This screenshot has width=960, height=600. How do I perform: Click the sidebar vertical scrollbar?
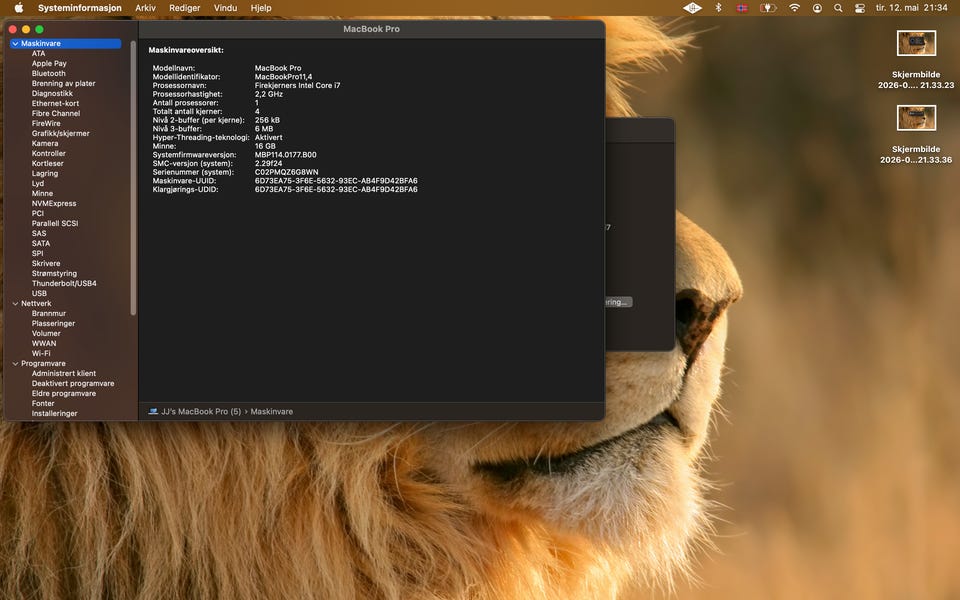[133, 178]
